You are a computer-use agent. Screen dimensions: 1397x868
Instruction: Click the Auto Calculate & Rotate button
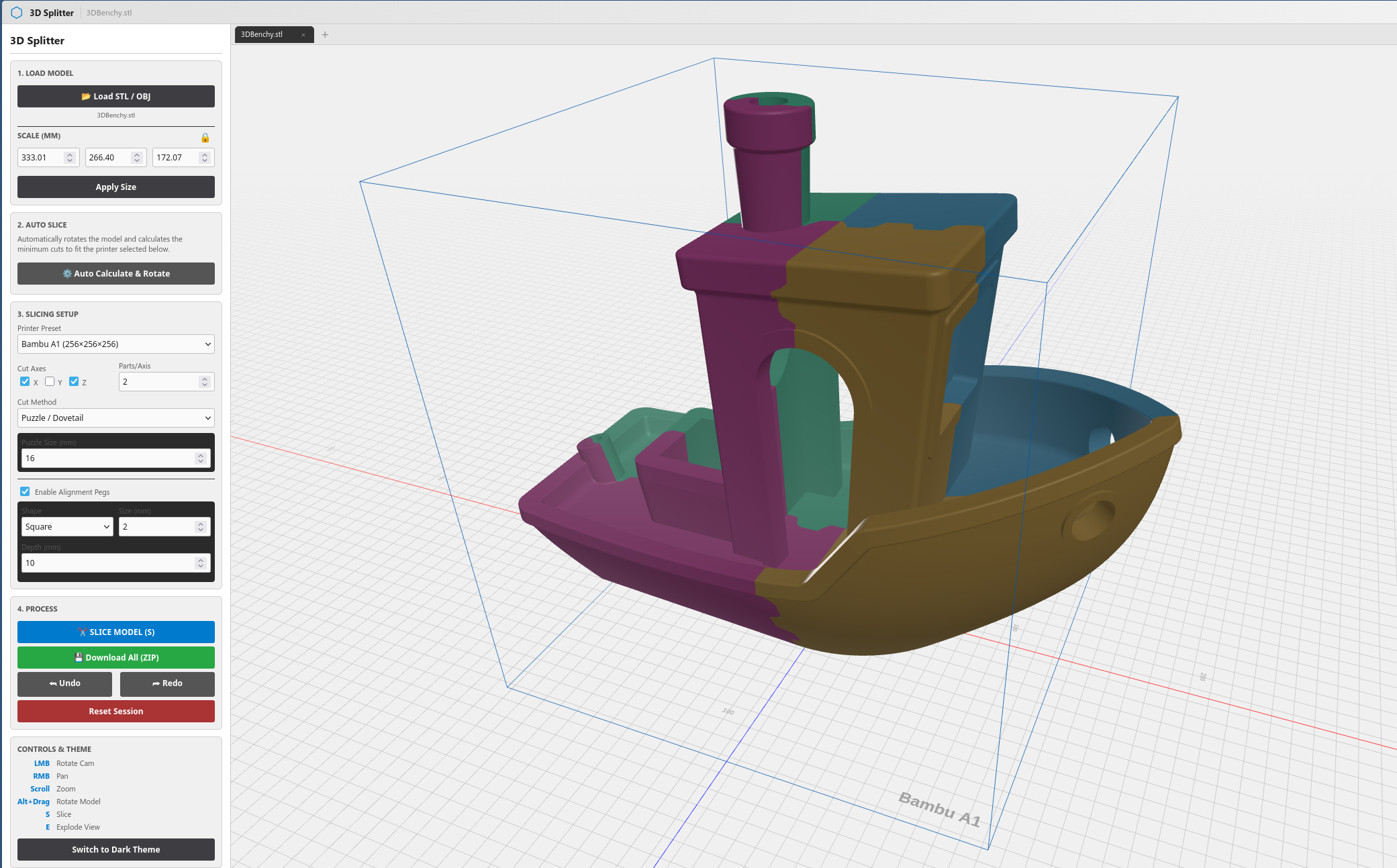click(x=115, y=274)
